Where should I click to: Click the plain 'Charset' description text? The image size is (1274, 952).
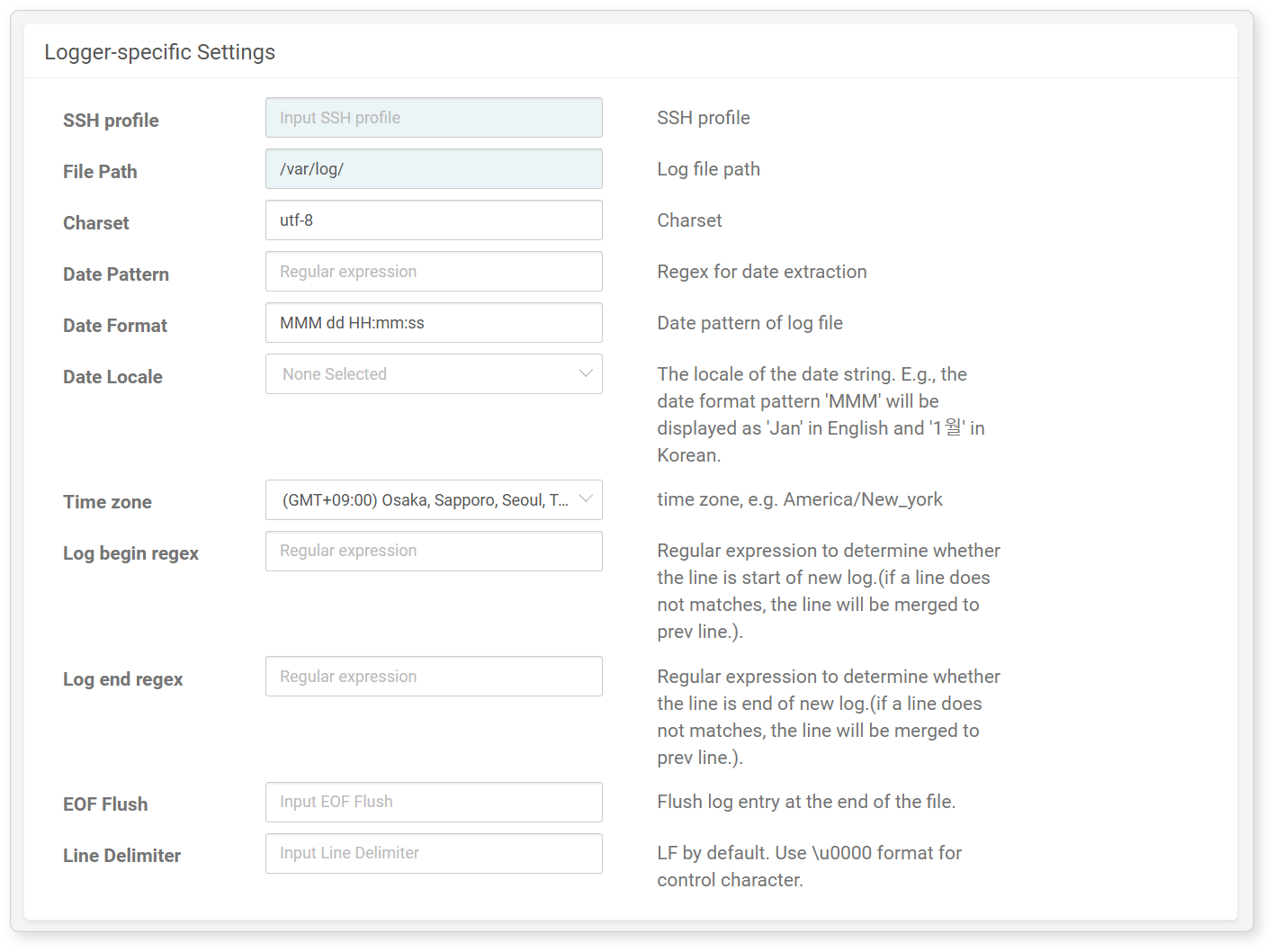[689, 220]
